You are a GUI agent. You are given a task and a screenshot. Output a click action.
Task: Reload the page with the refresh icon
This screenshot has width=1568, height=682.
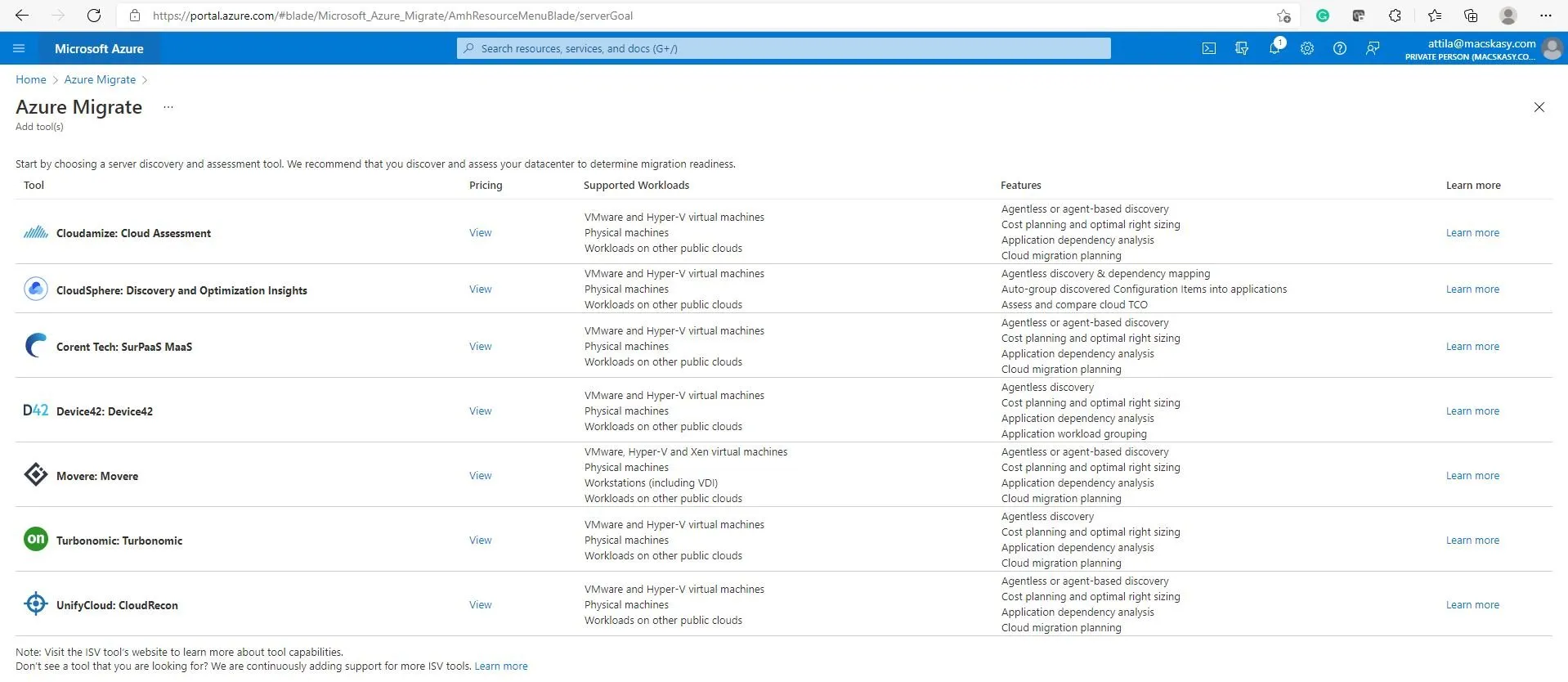click(x=94, y=16)
